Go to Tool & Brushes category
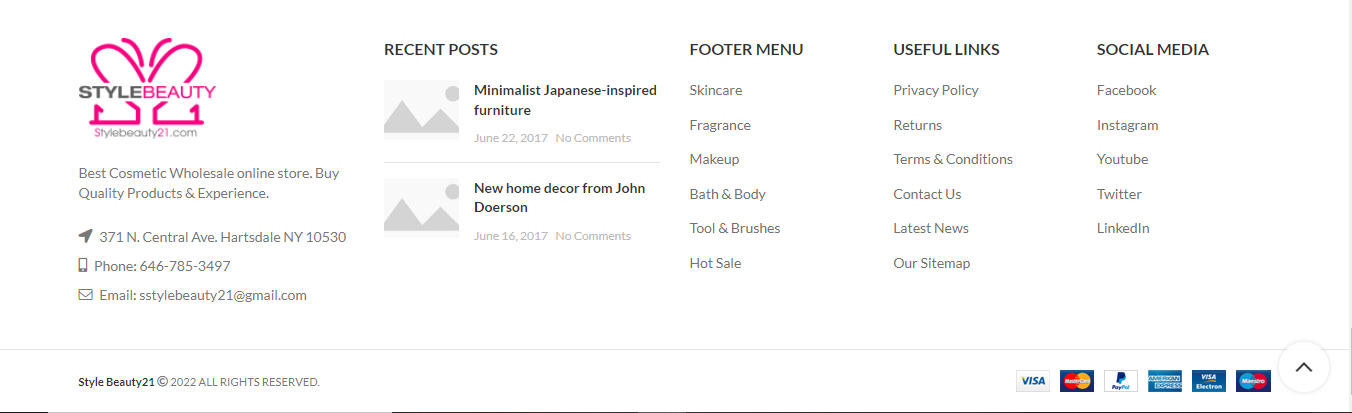 tap(735, 228)
